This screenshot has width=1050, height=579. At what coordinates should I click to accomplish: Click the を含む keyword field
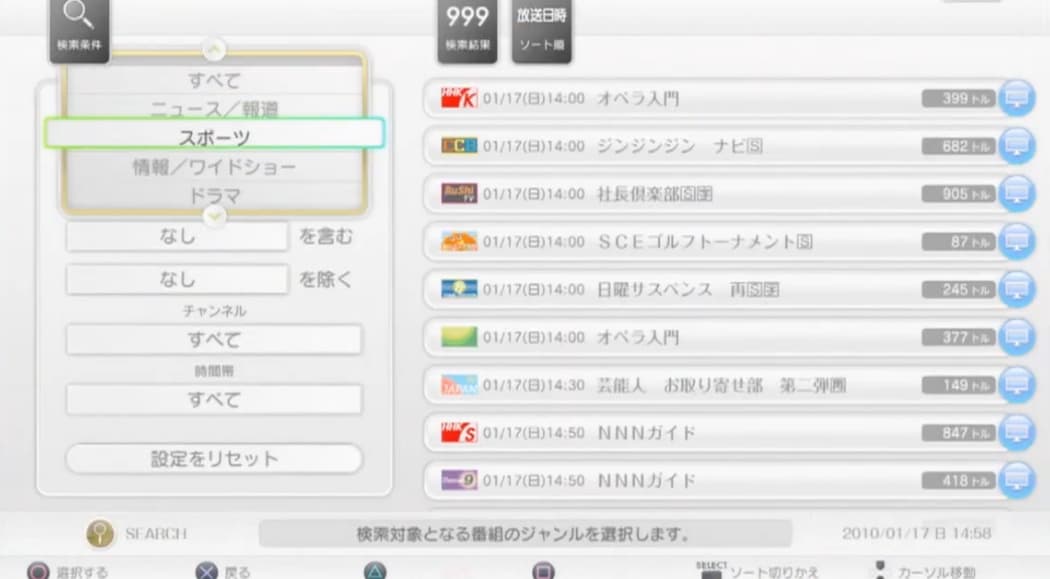[177, 237]
